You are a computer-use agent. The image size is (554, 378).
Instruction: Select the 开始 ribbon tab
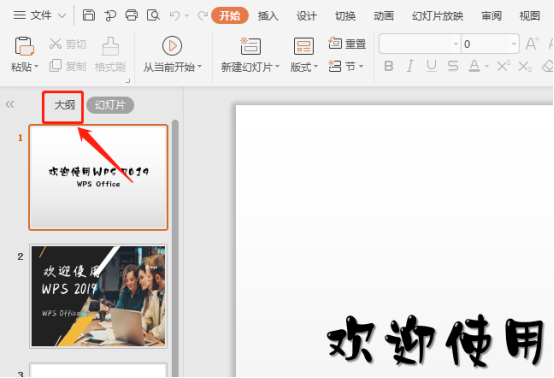point(230,16)
